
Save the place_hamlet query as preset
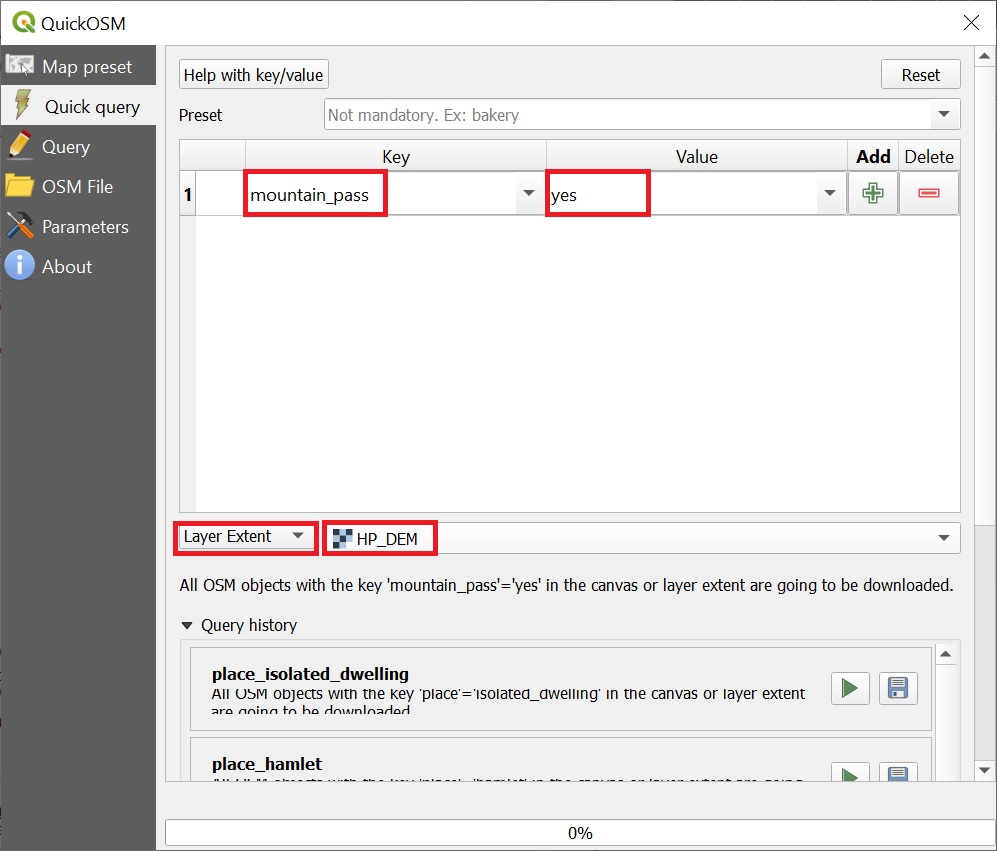tap(898, 773)
